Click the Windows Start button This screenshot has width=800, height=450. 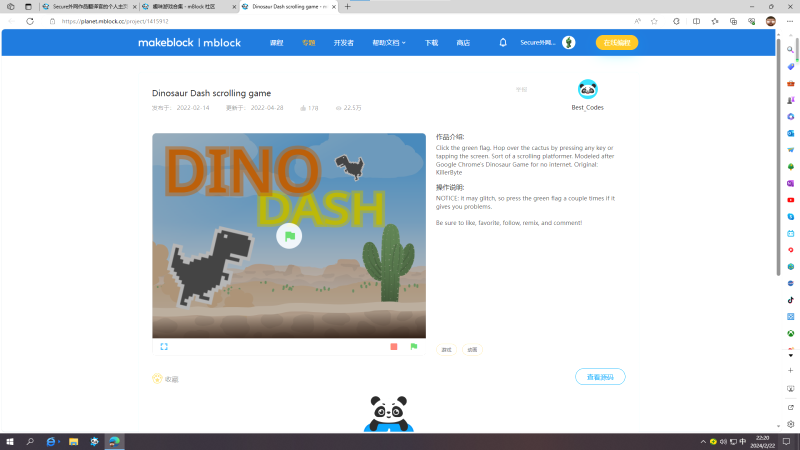(x=10, y=441)
